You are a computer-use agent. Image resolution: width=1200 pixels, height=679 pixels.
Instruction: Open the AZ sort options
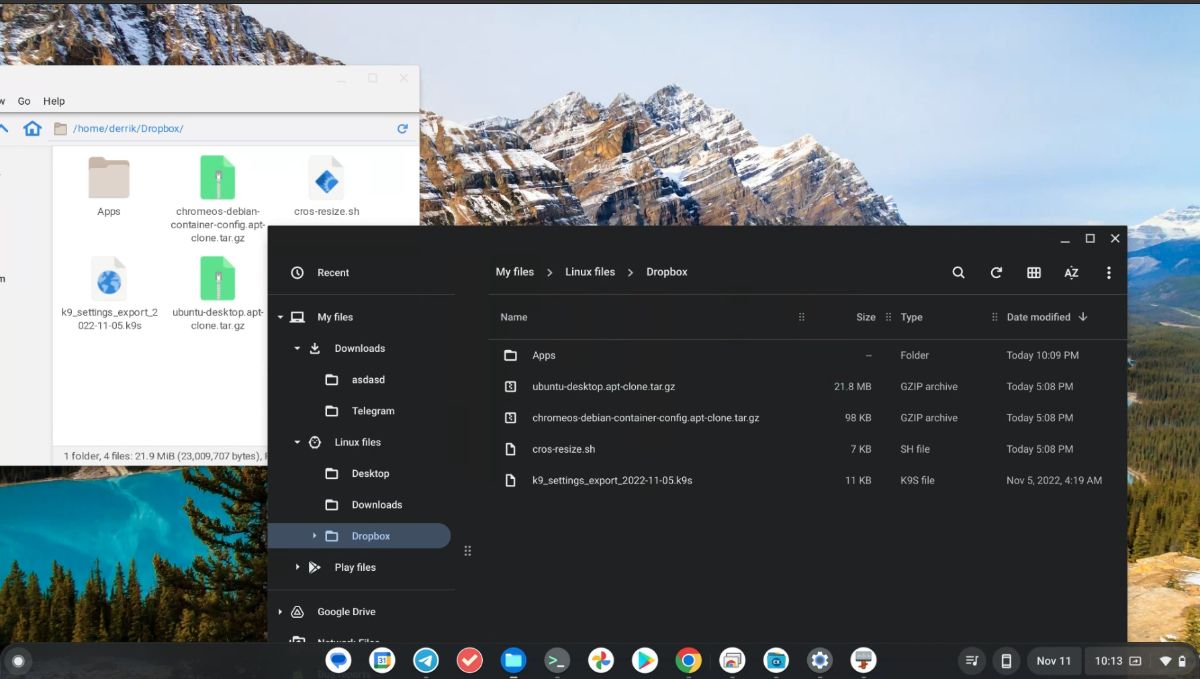click(x=1071, y=272)
